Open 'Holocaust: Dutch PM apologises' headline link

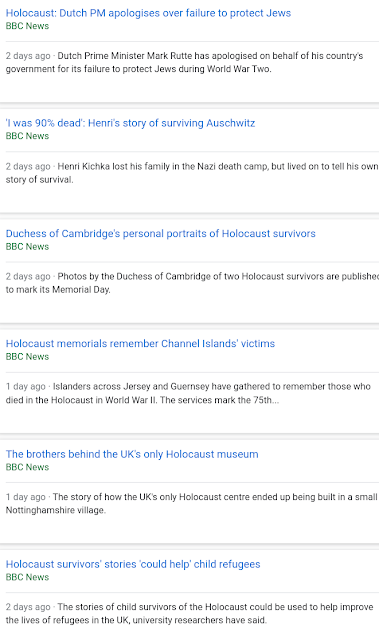pos(148,13)
